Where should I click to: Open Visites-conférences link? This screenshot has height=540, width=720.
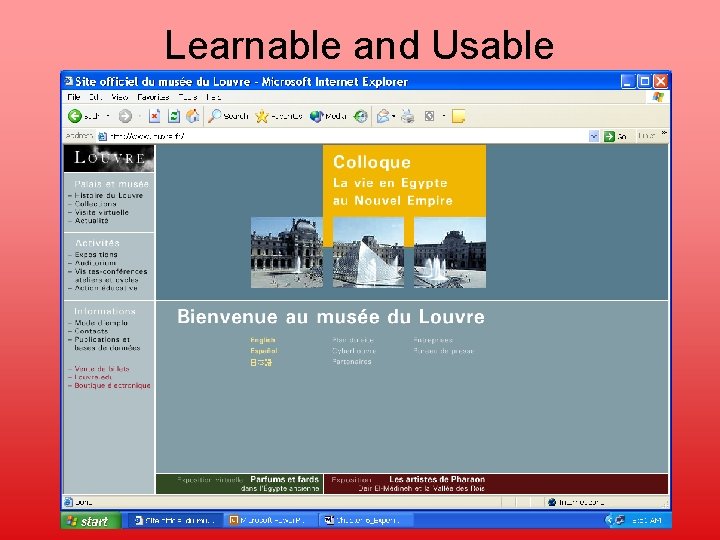[x=111, y=271]
